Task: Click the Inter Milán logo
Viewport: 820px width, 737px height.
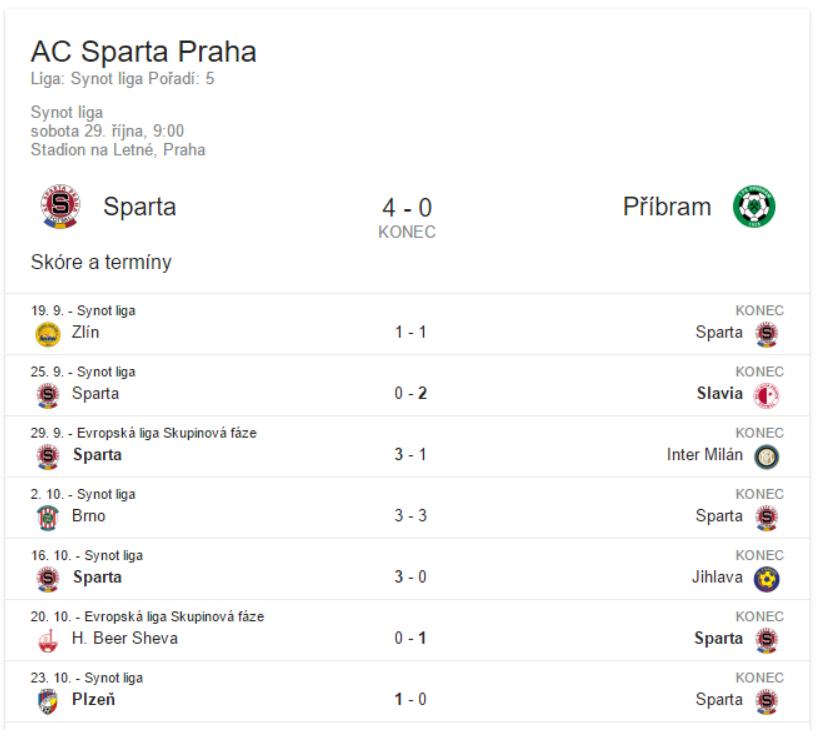Action: [766, 457]
